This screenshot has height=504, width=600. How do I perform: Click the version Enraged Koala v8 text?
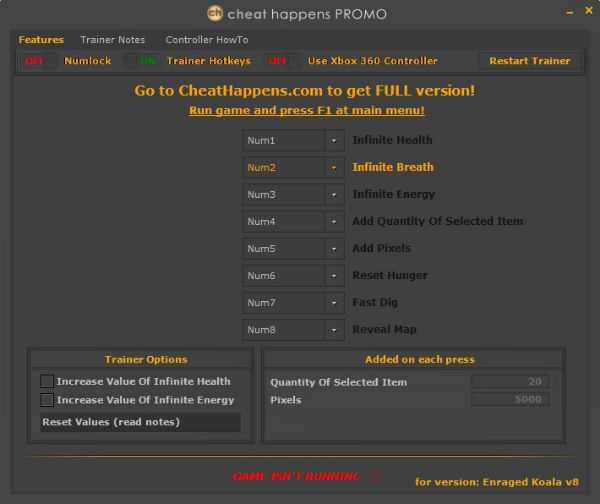[x=497, y=482]
